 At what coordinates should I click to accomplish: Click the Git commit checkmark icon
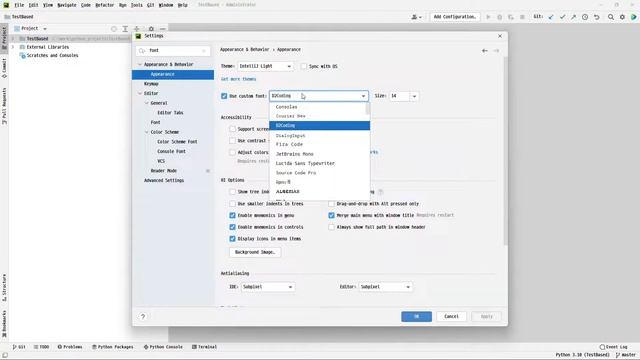(562, 17)
